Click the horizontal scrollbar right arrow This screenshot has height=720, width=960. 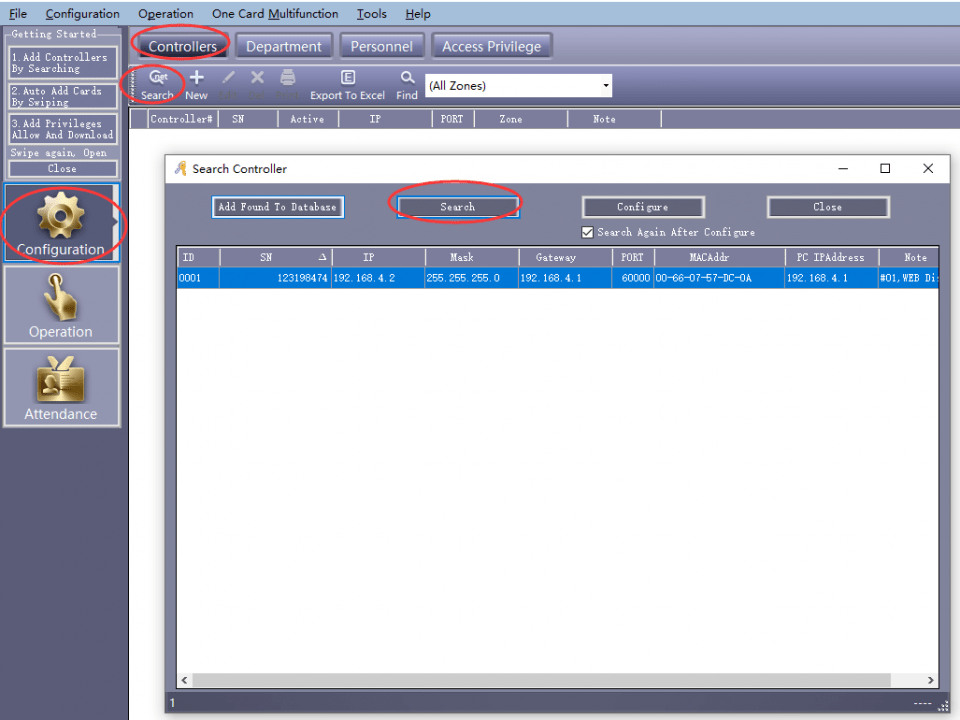pyautogui.click(x=931, y=680)
